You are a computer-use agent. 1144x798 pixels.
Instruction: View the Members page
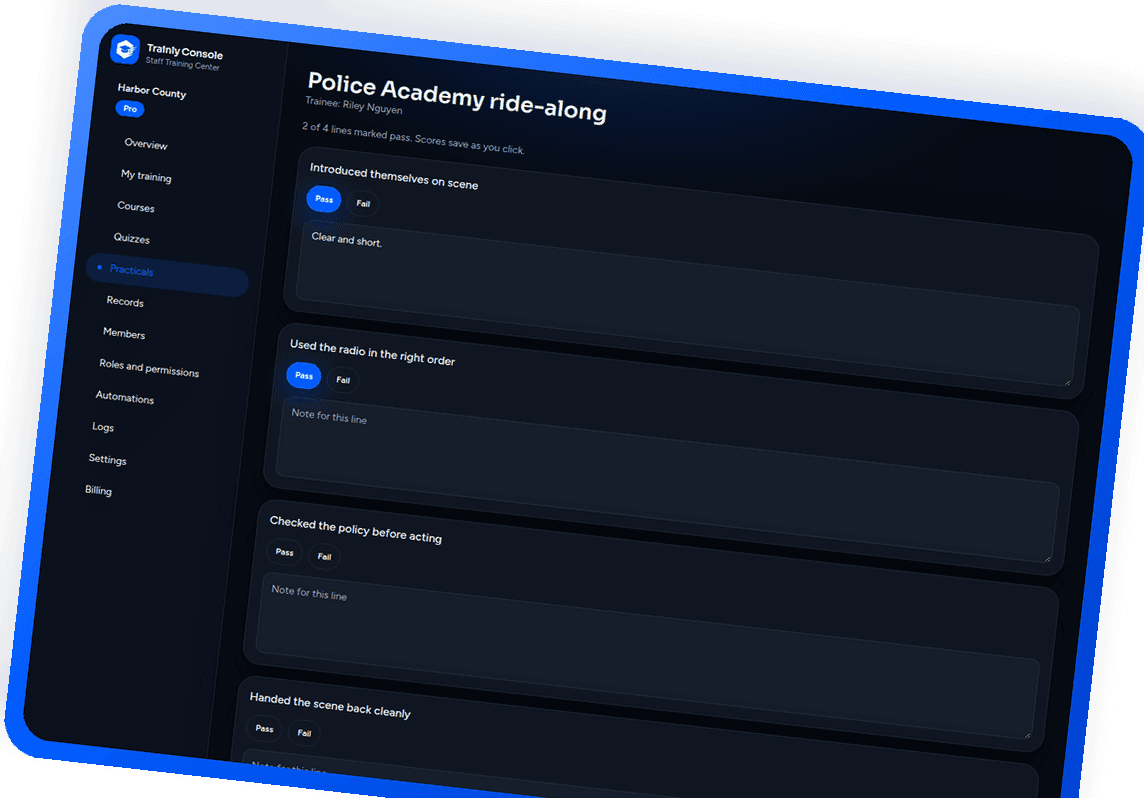click(x=124, y=333)
